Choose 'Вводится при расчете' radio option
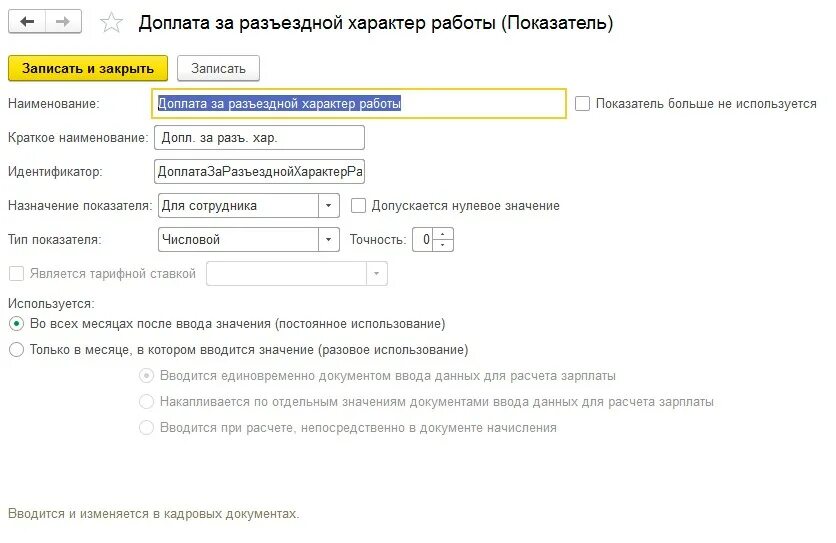Viewport: 836px width, 543px height. click(147, 427)
